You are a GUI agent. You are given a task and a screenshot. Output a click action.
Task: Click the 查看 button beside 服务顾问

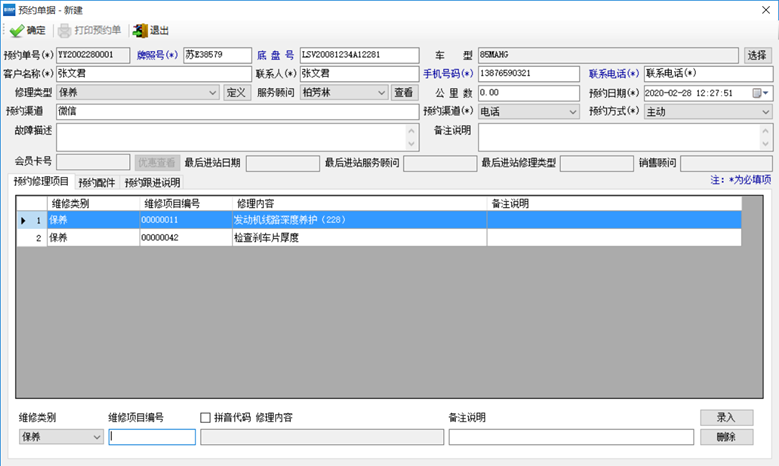pyautogui.click(x=403, y=93)
